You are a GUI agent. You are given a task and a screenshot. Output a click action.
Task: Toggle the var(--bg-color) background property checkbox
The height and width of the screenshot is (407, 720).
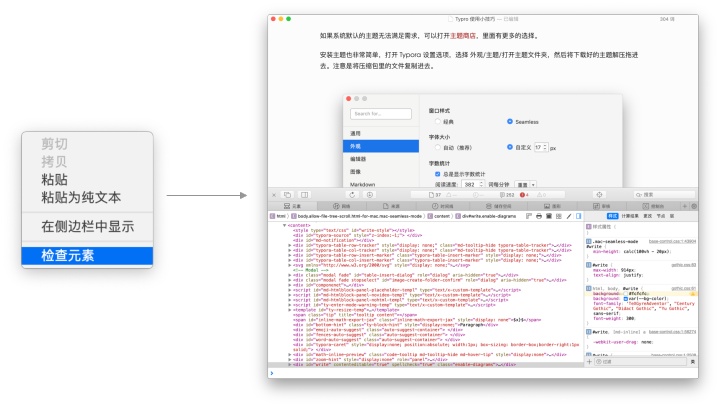626,299
